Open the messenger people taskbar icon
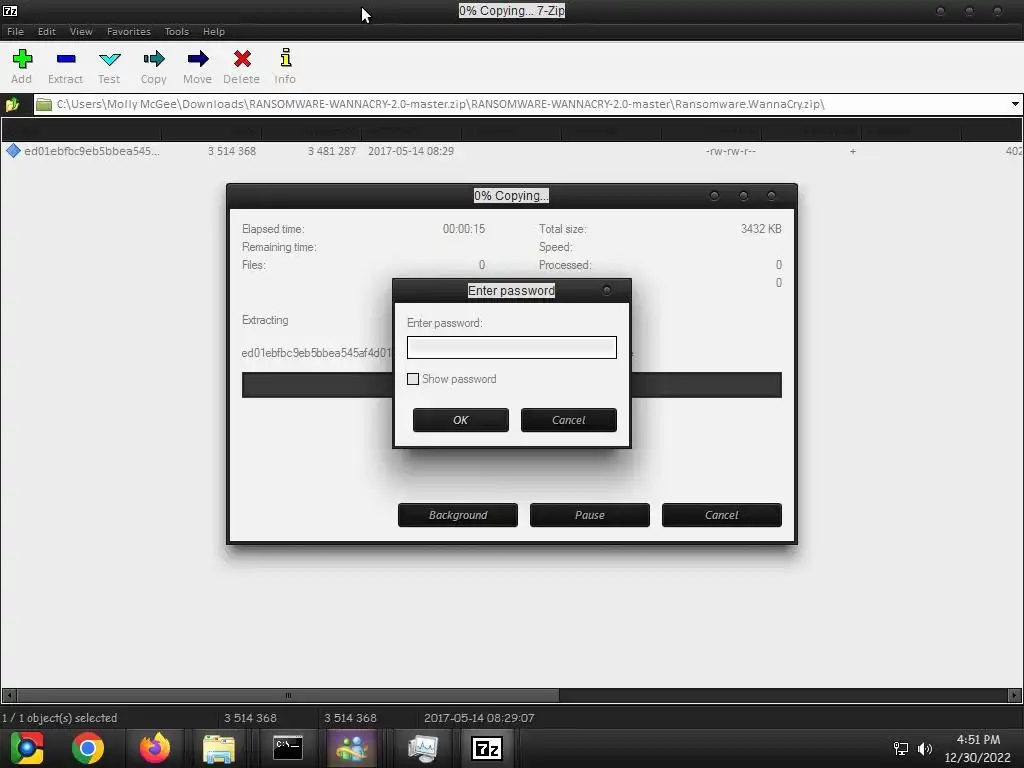Screen dimensions: 1024x768 [352, 748]
